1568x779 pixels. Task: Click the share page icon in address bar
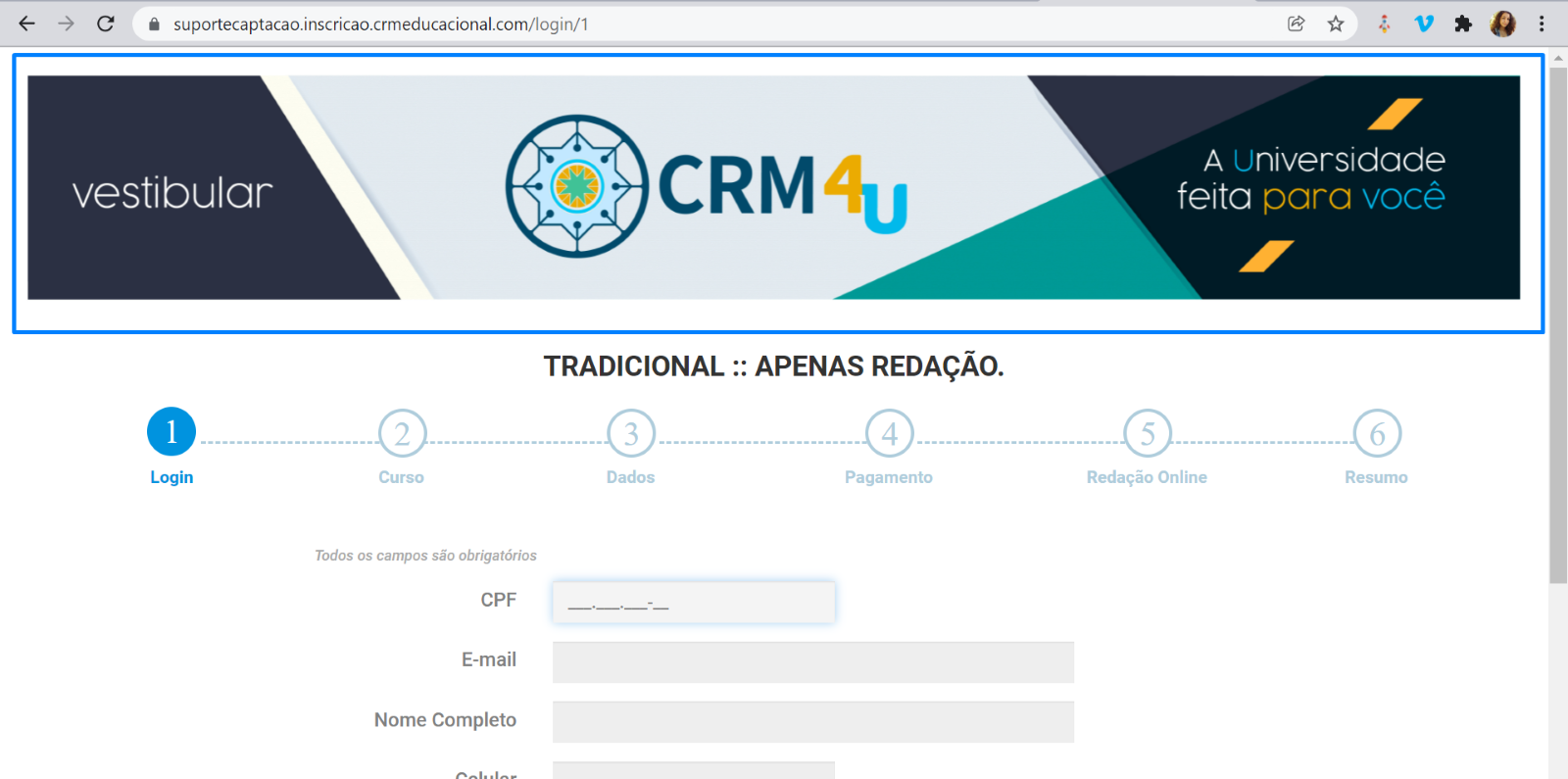(x=1296, y=24)
